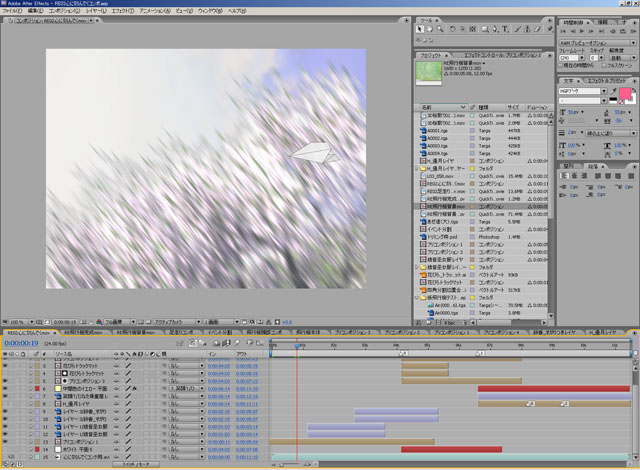Image resolution: width=640 pixels, height=470 pixels.
Task: Click the timeline frame blending icon
Action: 227,343
